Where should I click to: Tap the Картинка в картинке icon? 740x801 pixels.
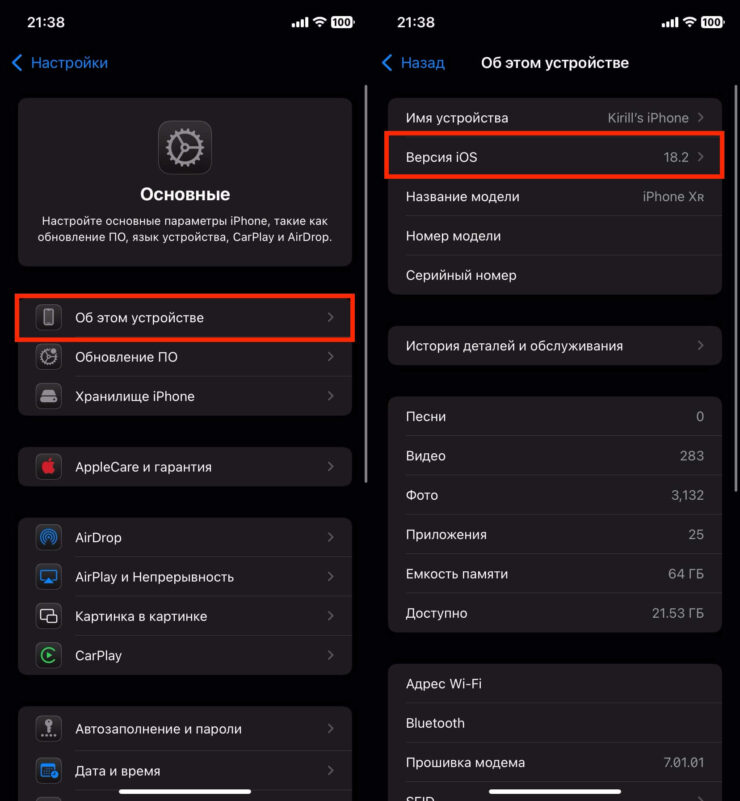[48, 616]
